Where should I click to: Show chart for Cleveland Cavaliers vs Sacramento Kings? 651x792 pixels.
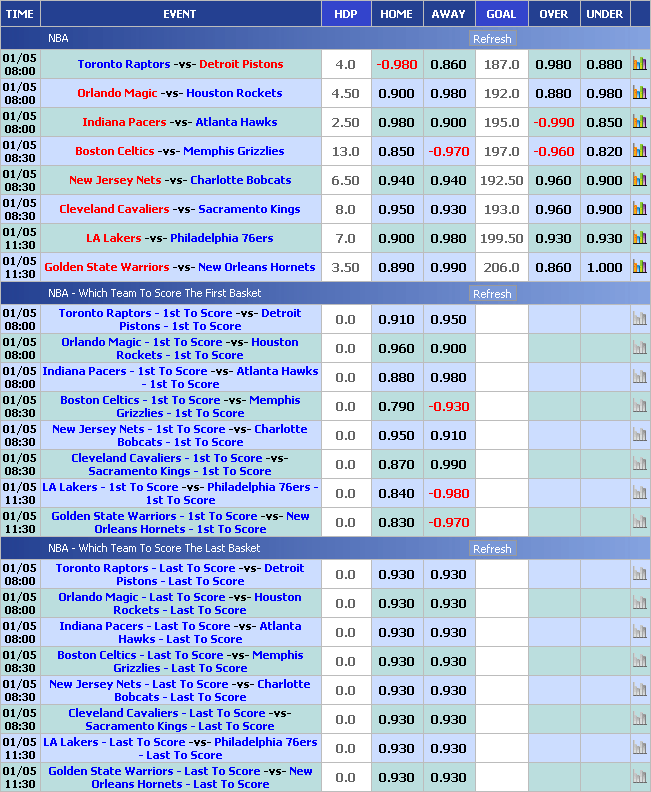pos(639,209)
